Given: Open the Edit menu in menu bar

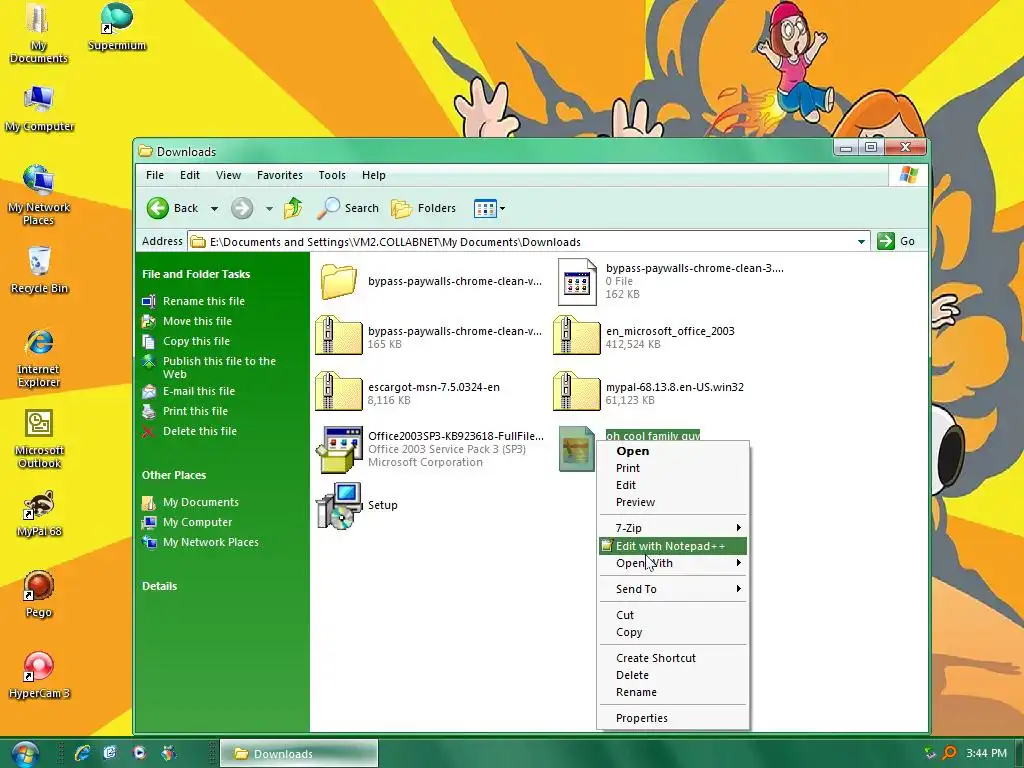Looking at the screenshot, I should 189,175.
